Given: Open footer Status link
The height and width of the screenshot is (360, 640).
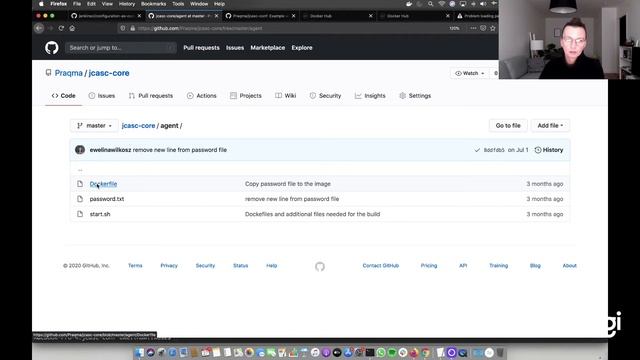Looking at the screenshot, I should tap(240, 266).
